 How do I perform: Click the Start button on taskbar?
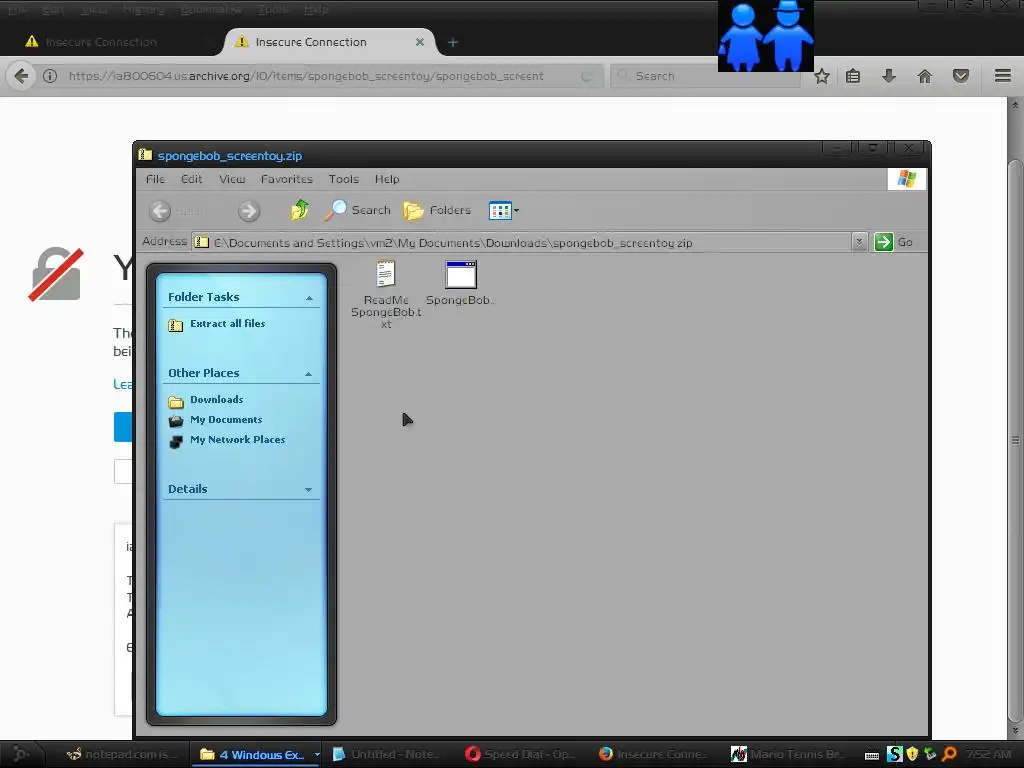[x=21, y=754]
